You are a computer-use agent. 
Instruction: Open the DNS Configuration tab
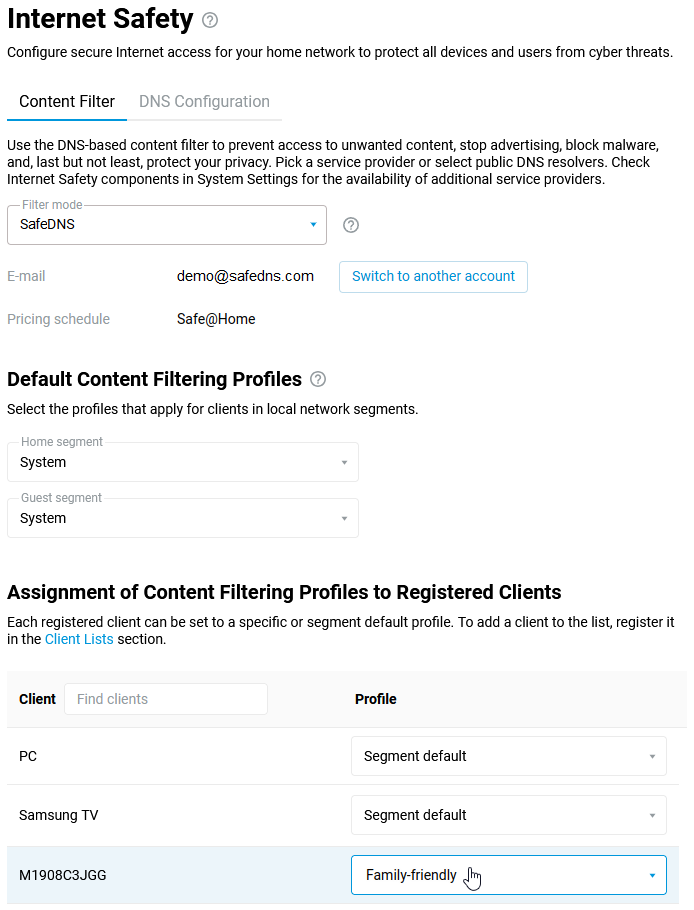point(204,102)
